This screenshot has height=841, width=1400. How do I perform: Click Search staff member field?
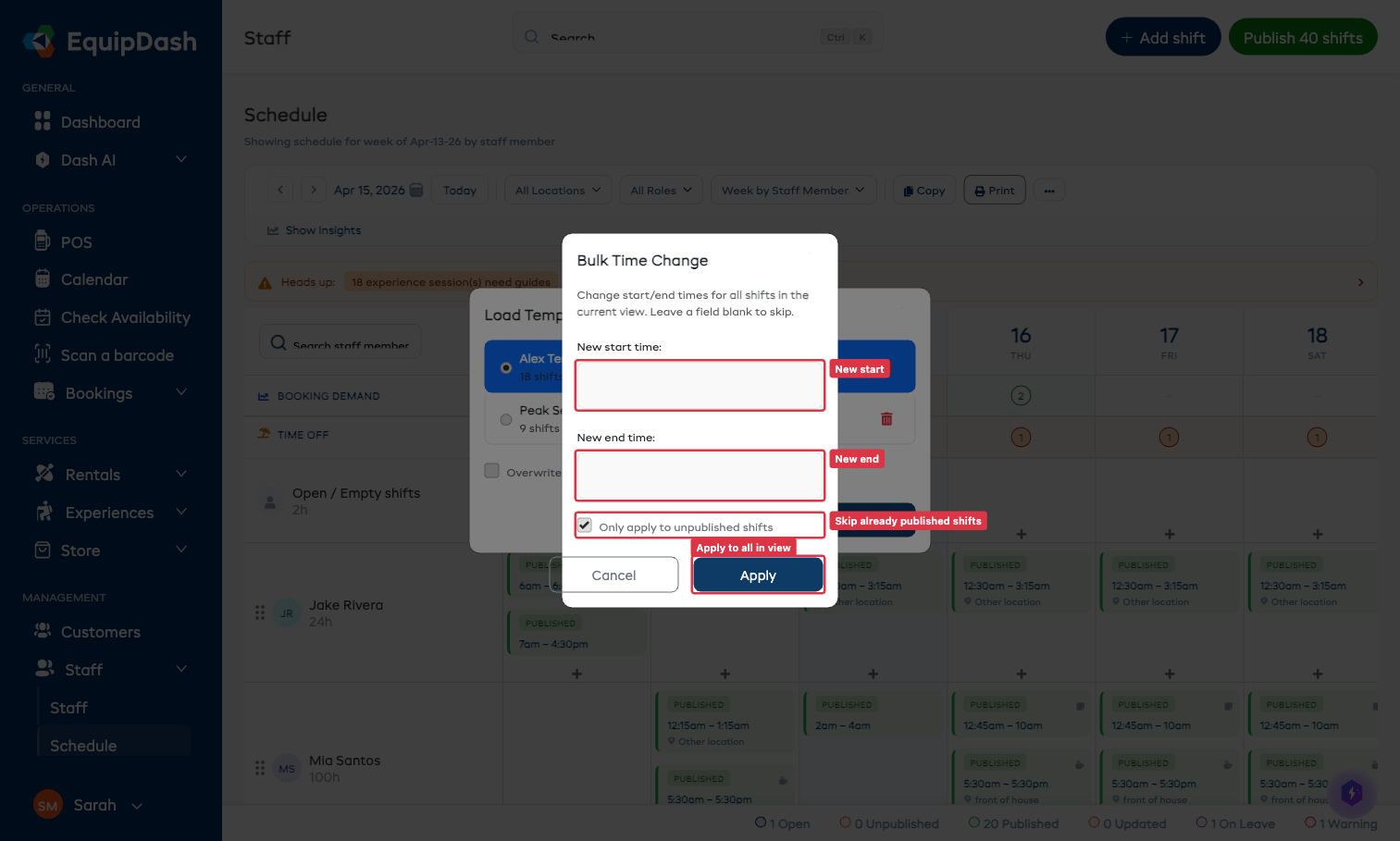coord(341,343)
